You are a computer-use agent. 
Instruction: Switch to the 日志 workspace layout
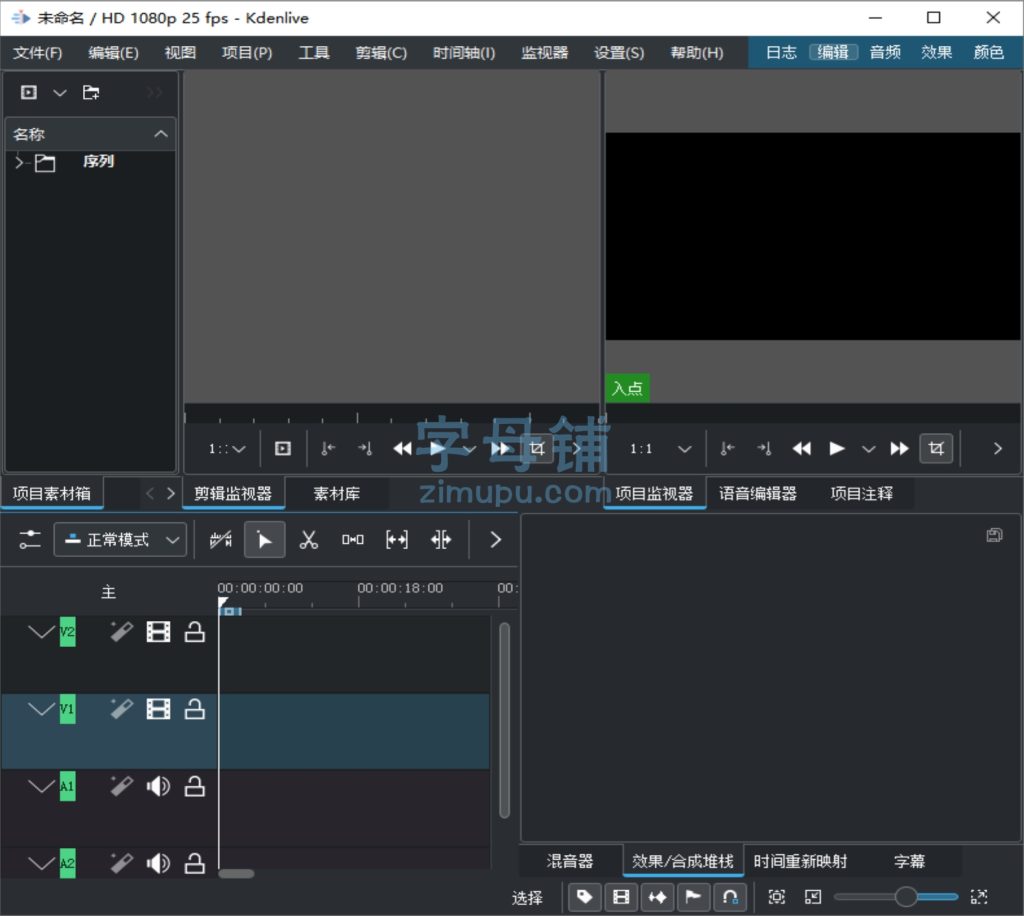781,52
